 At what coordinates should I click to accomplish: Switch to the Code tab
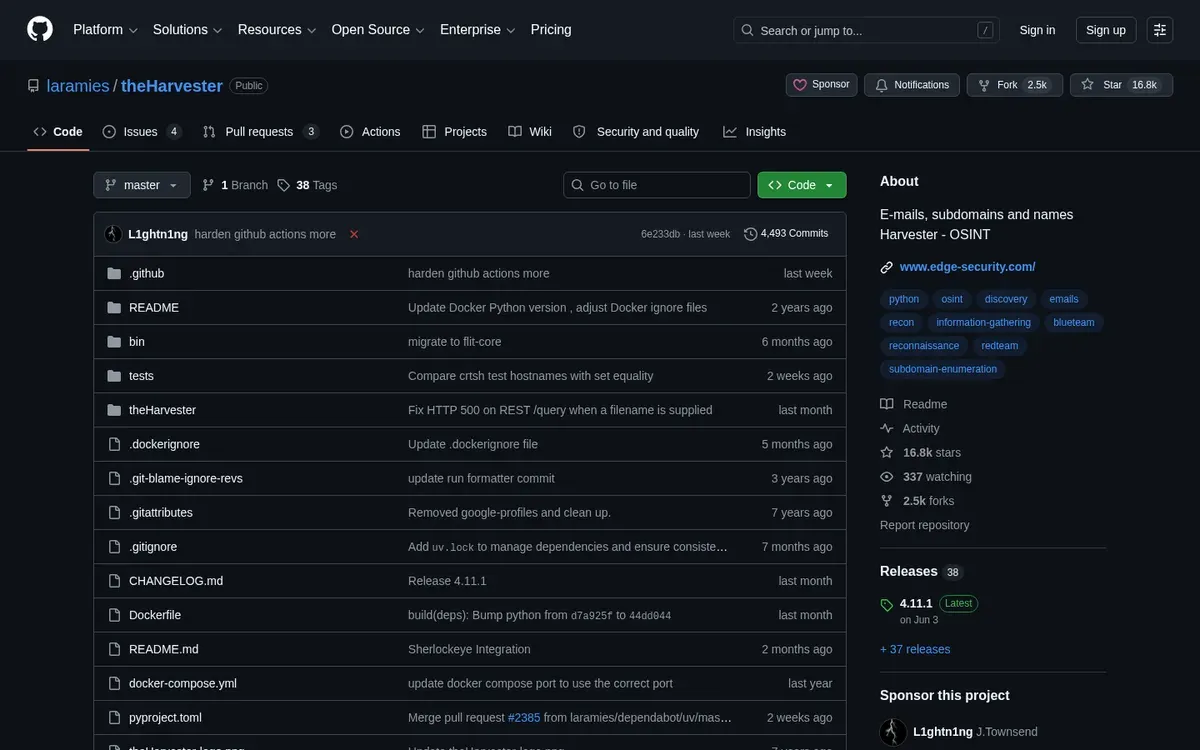coord(58,132)
